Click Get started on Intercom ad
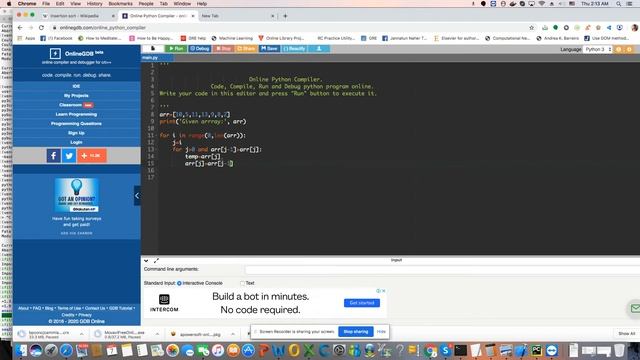This screenshot has width=640, height=360. tap(362, 303)
